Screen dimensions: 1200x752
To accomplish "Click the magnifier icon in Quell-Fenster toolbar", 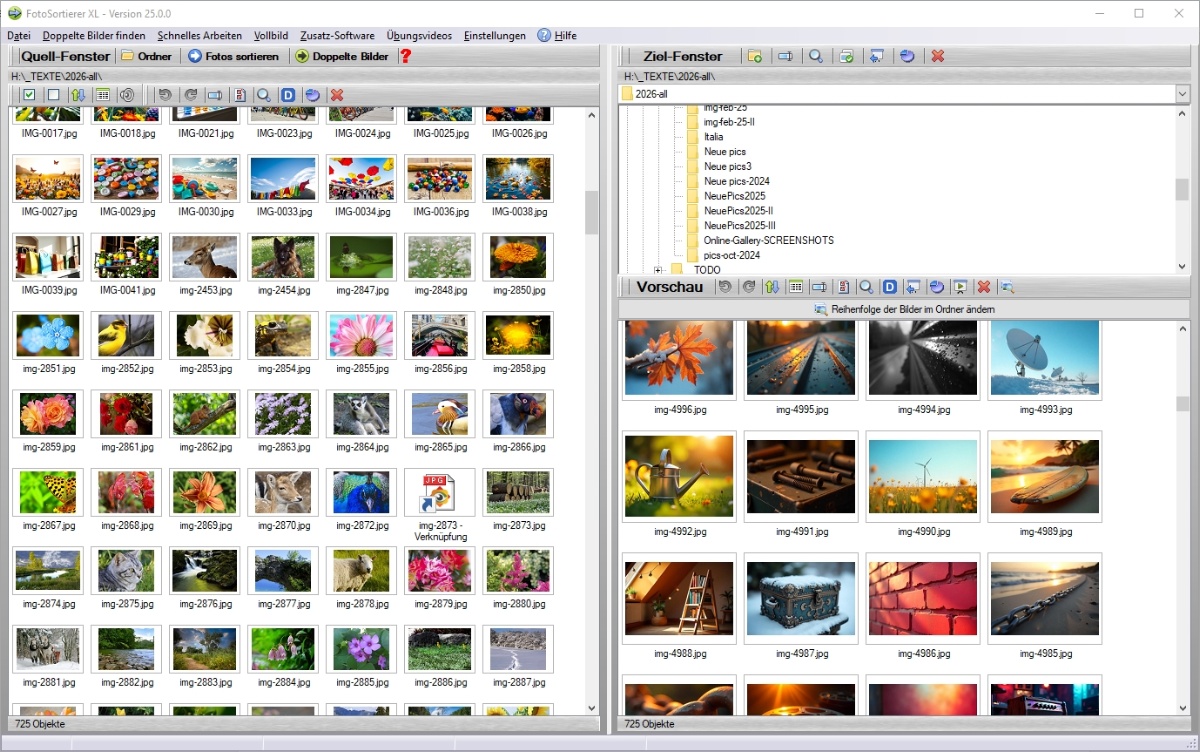I will (x=264, y=95).
